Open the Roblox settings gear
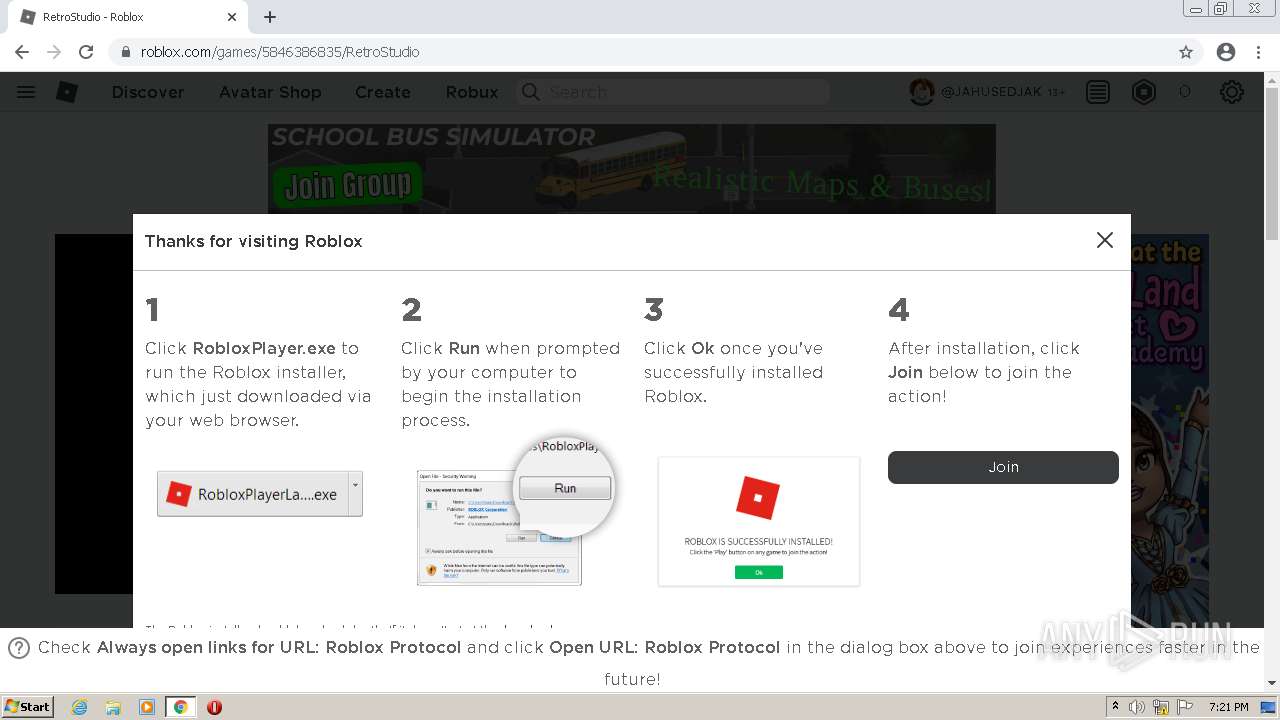 pos(1232,92)
